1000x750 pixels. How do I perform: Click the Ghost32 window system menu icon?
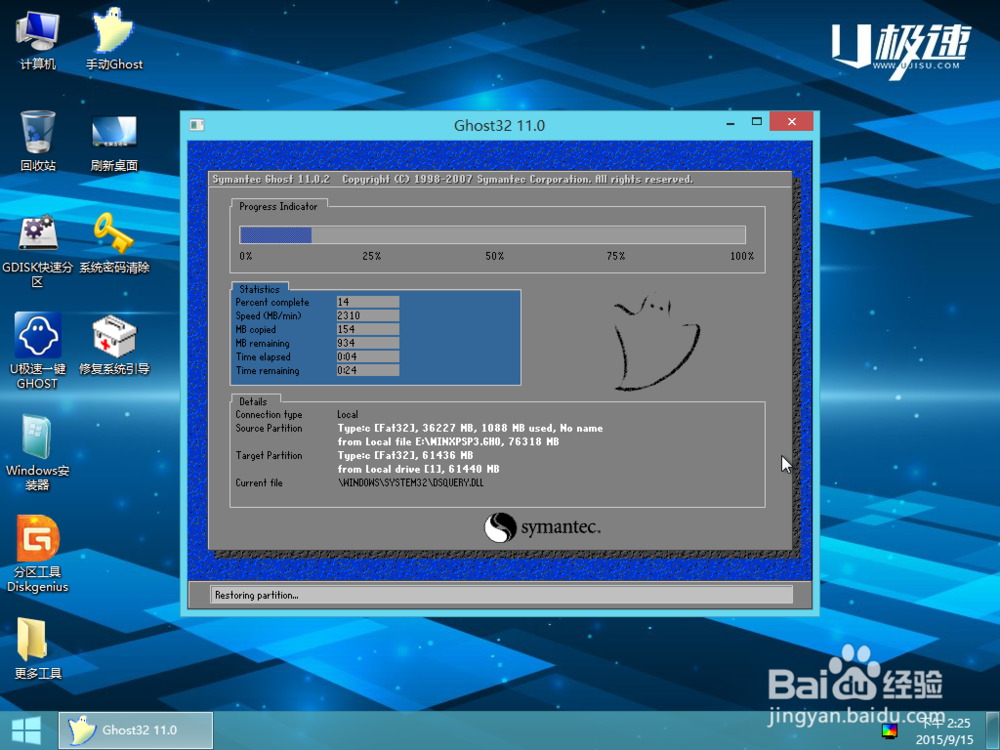click(x=196, y=125)
